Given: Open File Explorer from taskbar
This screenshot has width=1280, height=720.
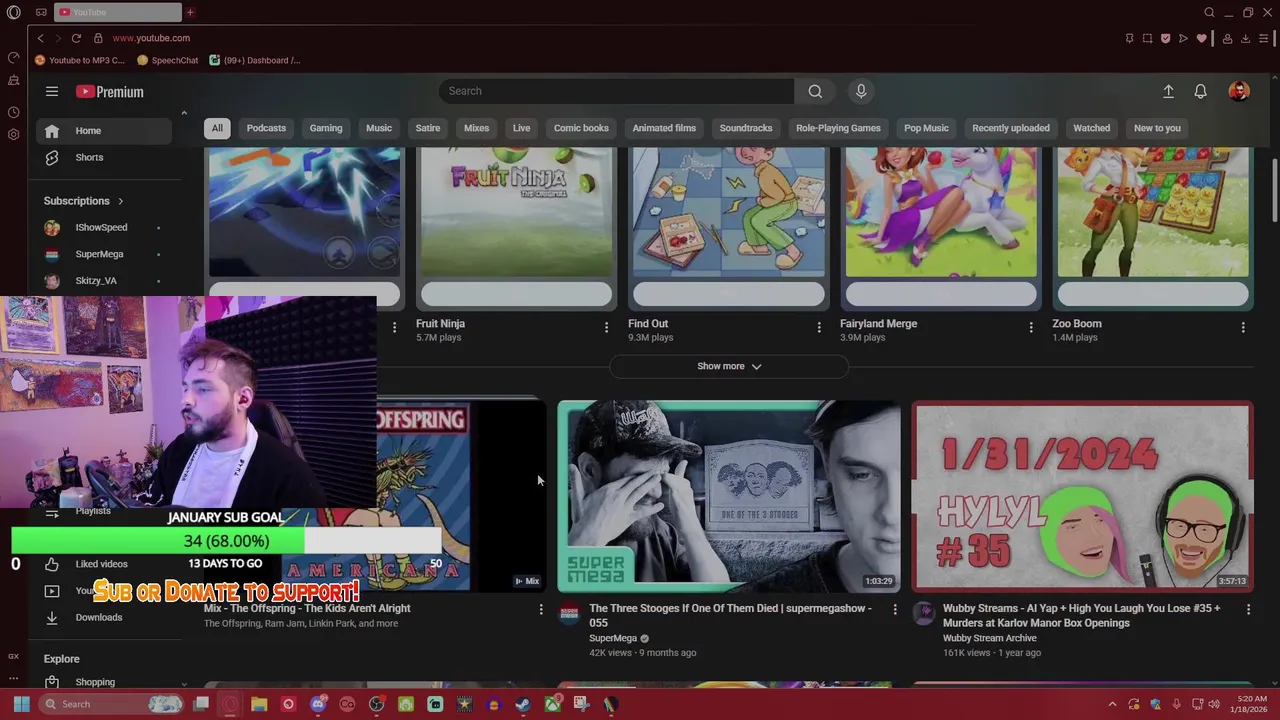Looking at the screenshot, I should [259, 704].
